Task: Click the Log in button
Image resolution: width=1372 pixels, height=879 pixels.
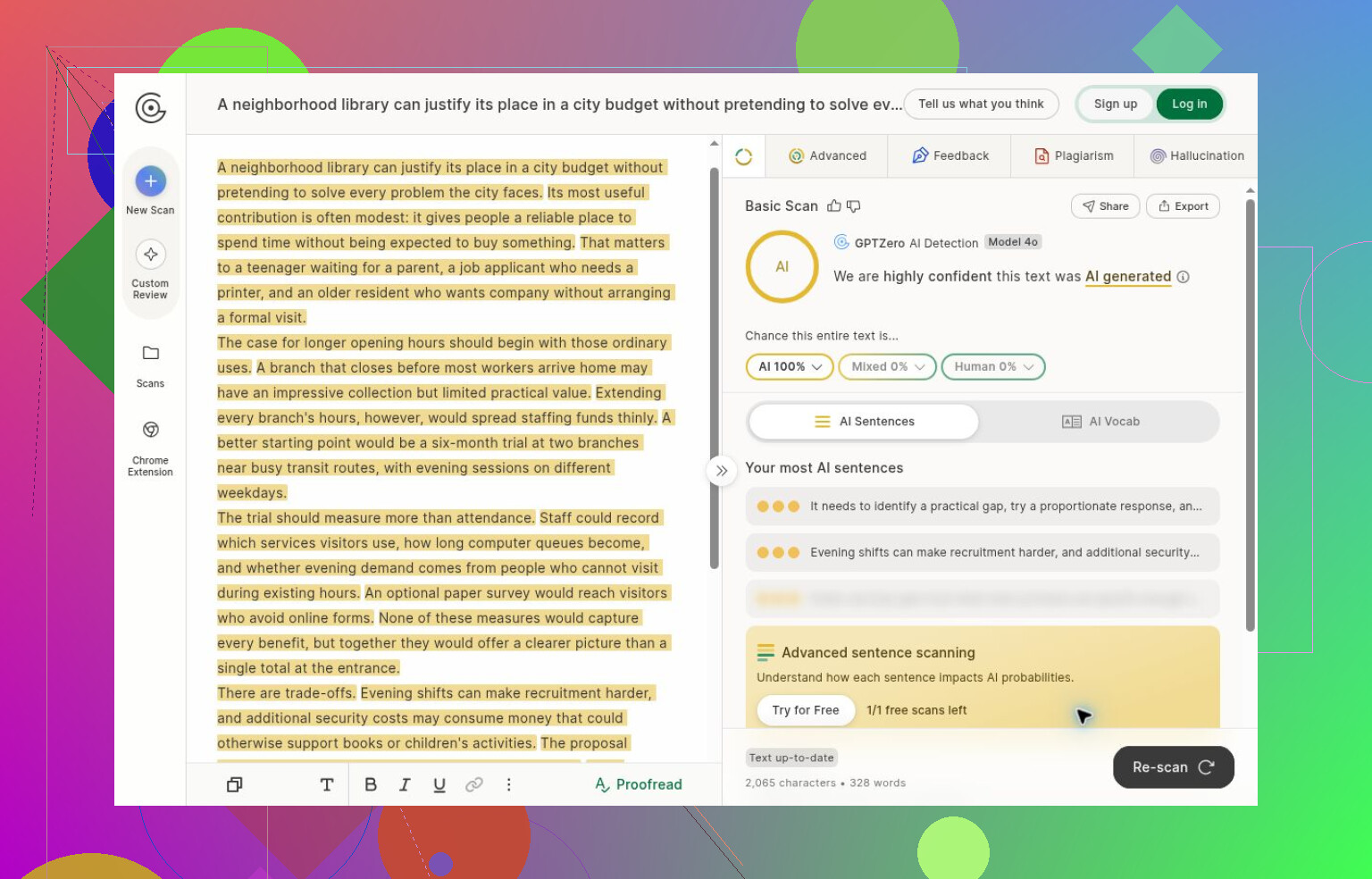Action: tap(1189, 104)
